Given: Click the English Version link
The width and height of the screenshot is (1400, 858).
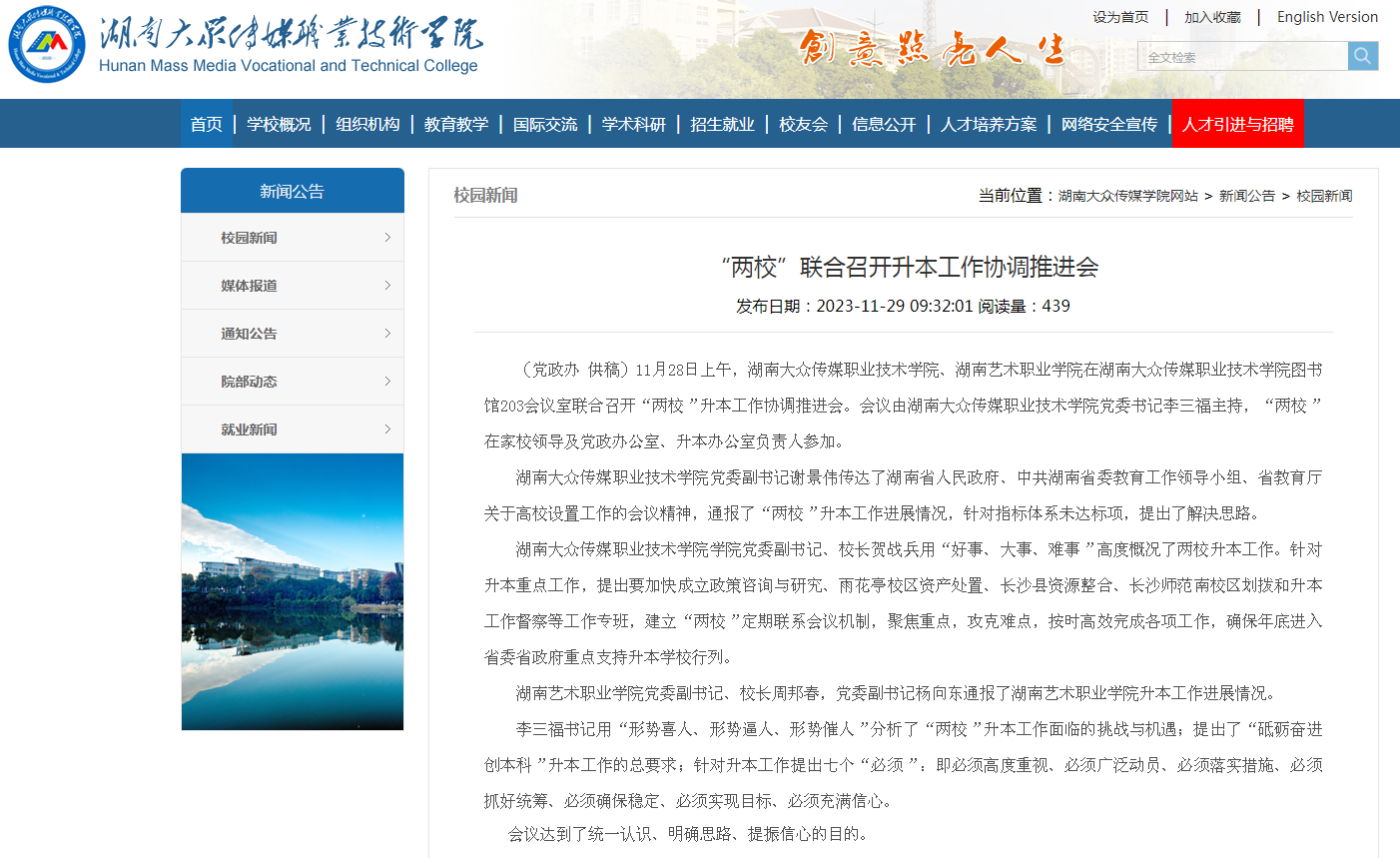Looking at the screenshot, I should [x=1326, y=16].
